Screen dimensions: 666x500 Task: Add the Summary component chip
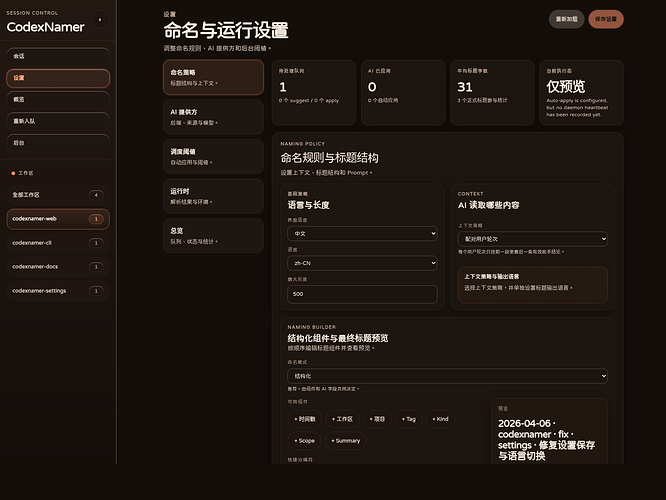pos(346,441)
